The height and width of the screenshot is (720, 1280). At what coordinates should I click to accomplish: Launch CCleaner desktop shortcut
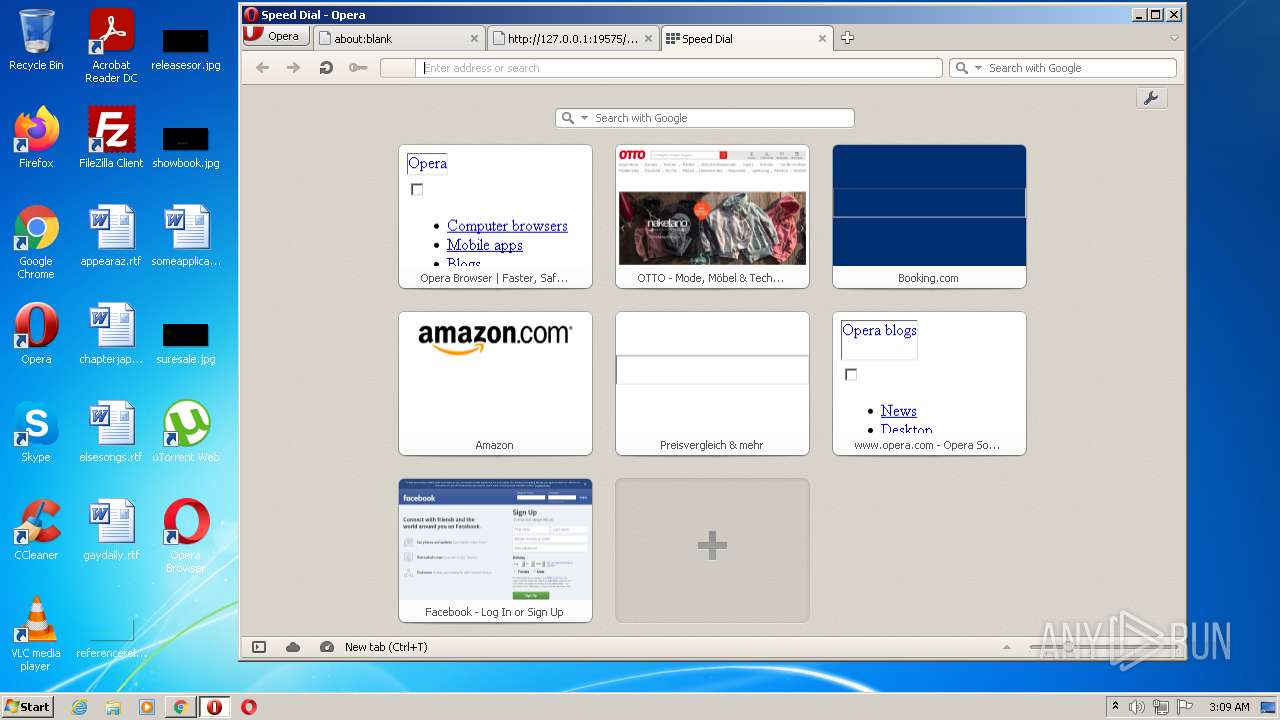click(36, 530)
